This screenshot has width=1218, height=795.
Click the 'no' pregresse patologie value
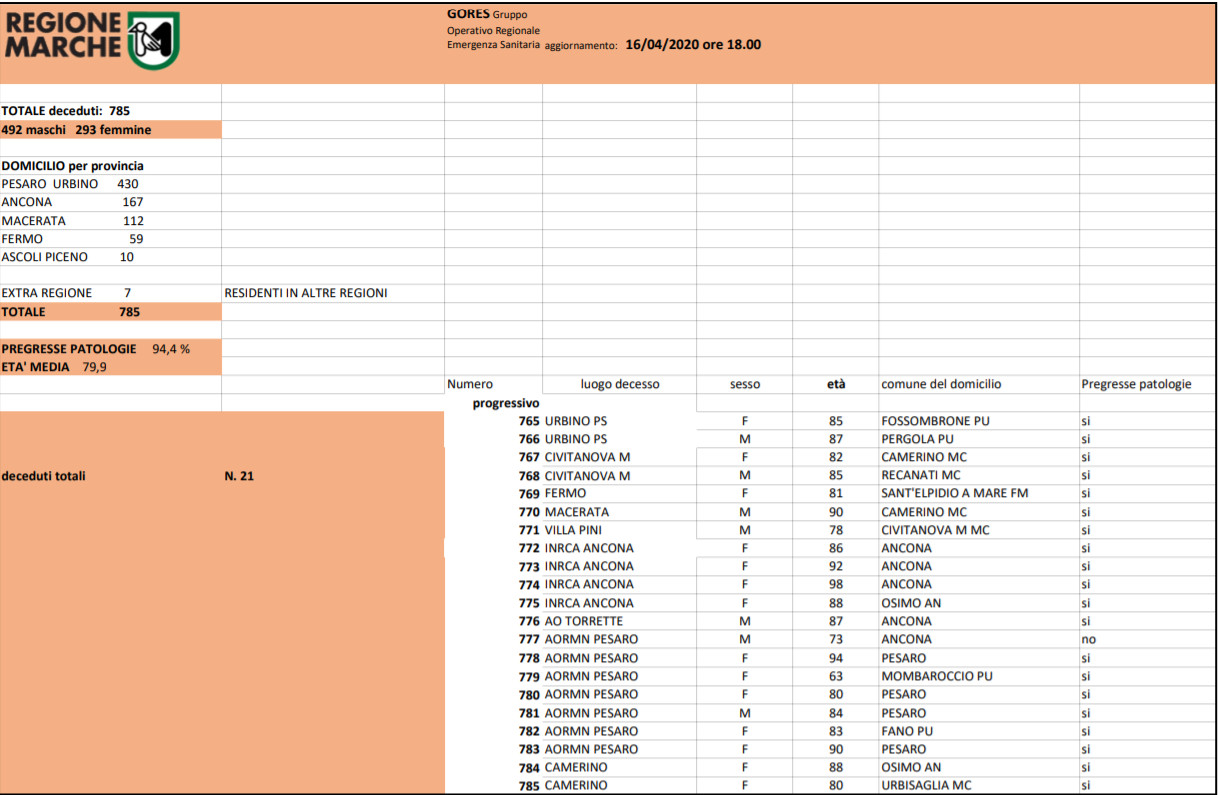point(1089,639)
